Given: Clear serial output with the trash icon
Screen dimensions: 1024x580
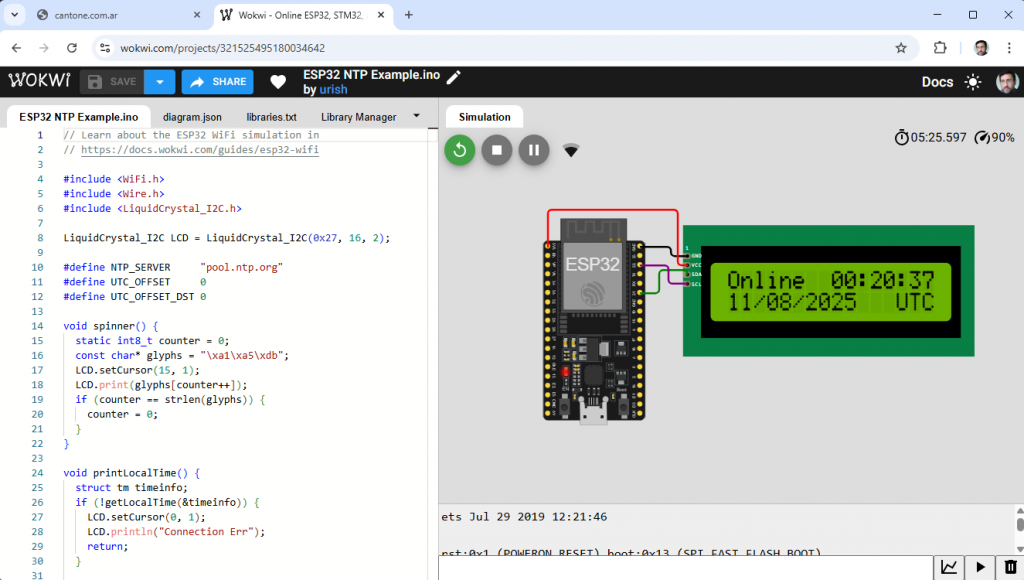Looking at the screenshot, I should click(x=1010, y=567).
